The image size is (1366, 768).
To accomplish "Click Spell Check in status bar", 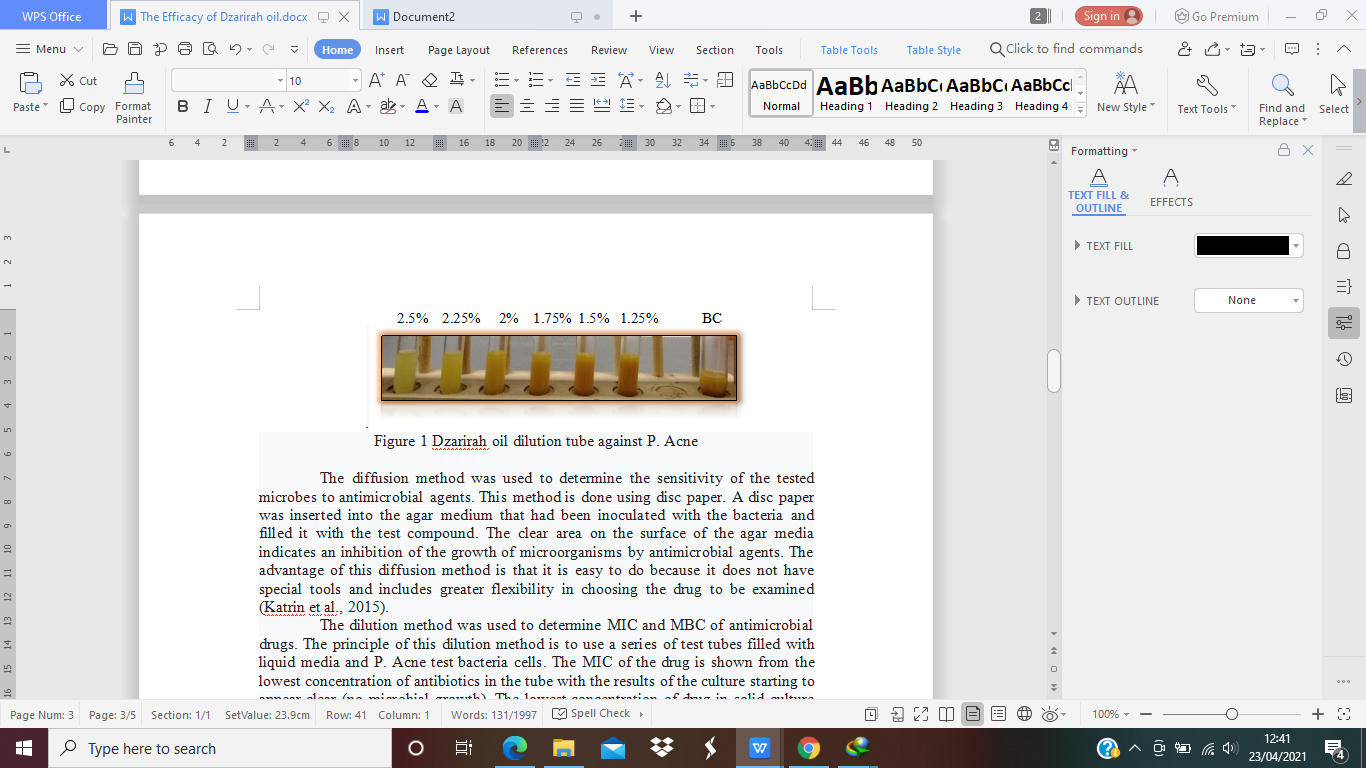I will [x=593, y=714].
